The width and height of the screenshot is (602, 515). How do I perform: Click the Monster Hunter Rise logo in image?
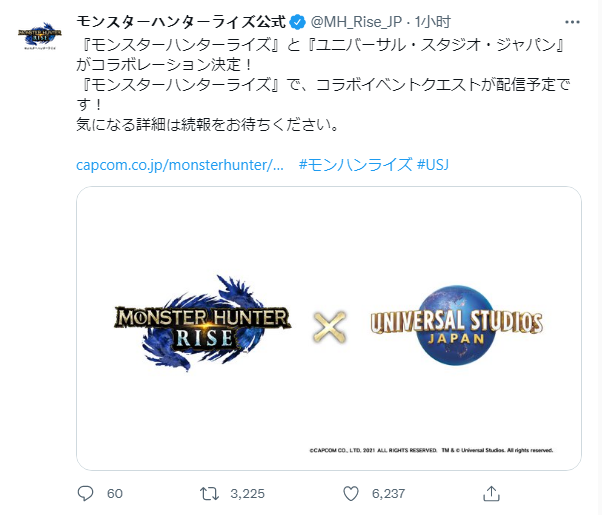202,324
